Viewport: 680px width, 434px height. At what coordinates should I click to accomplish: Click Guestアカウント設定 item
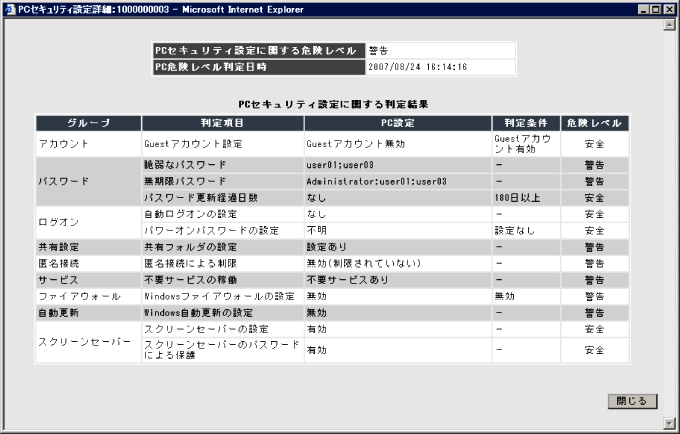(193, 144)
